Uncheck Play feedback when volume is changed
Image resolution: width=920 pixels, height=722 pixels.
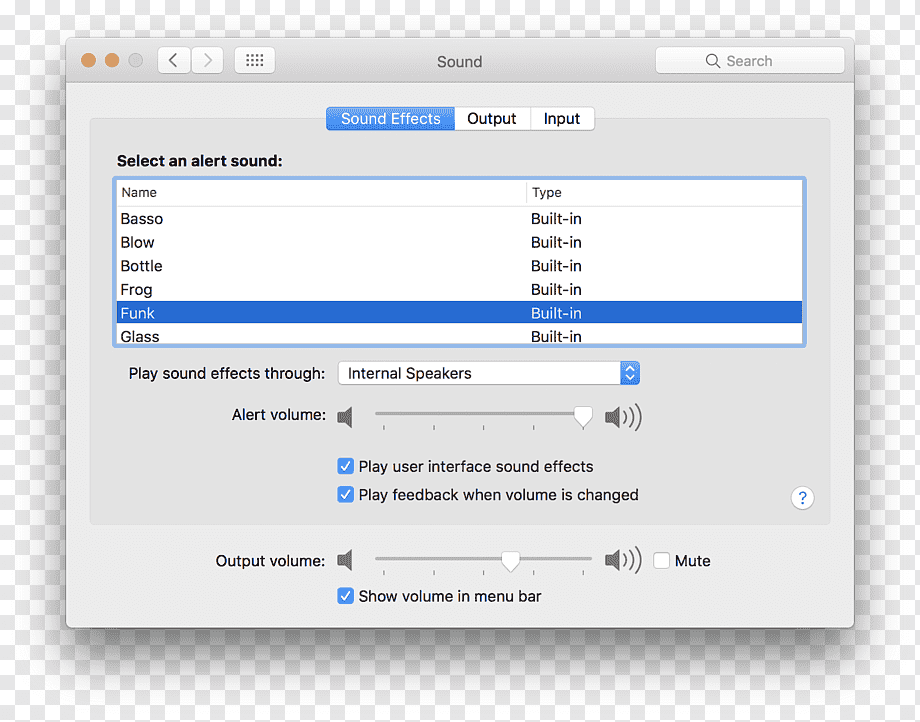click(346, 494)
